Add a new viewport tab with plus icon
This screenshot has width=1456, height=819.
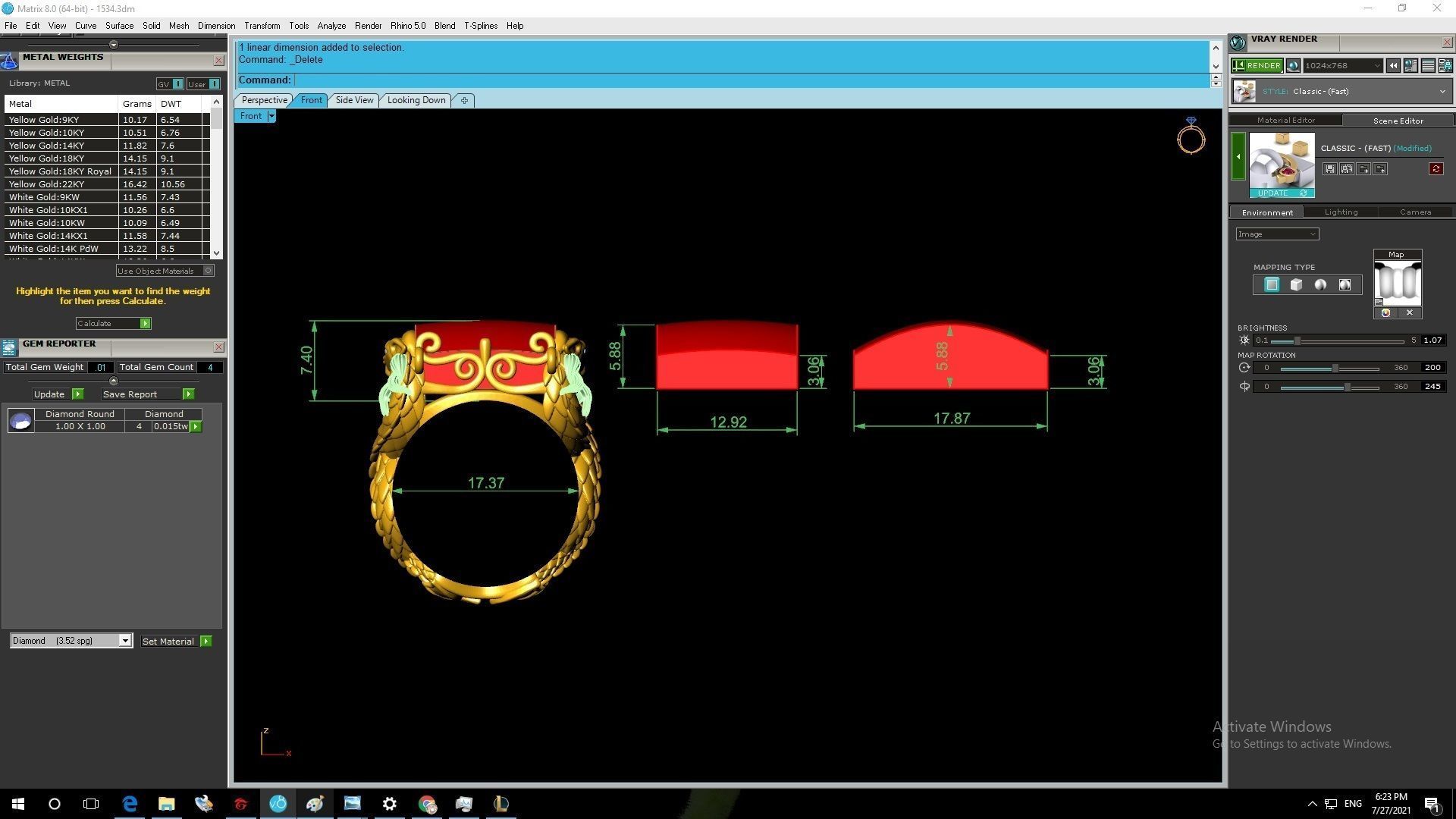pyautogui.click(x=464, y=100)
